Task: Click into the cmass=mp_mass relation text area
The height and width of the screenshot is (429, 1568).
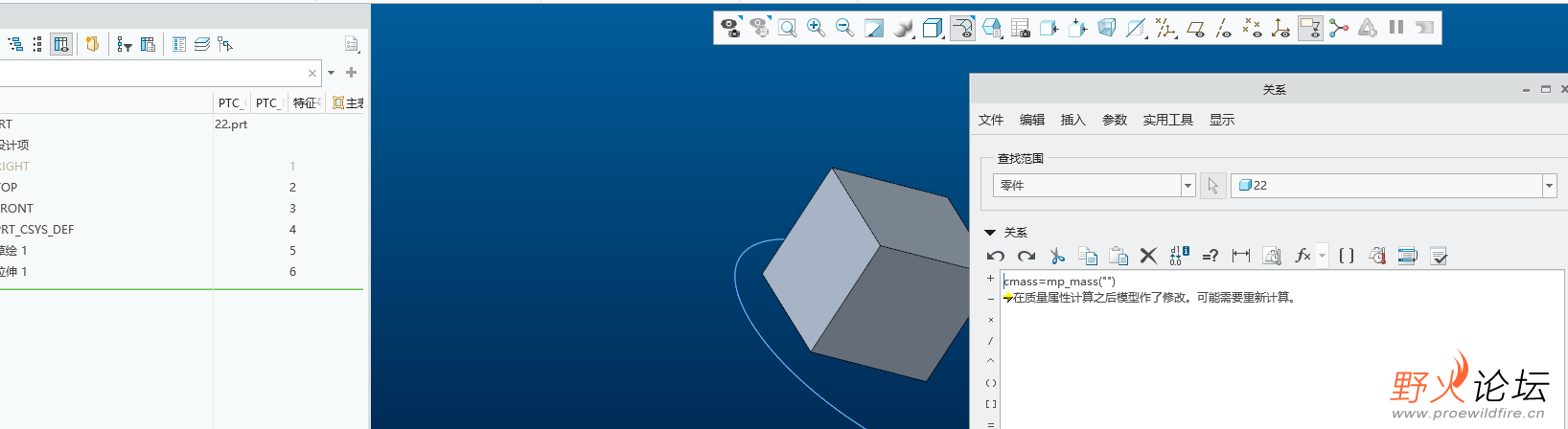Action: point(1059,282)
